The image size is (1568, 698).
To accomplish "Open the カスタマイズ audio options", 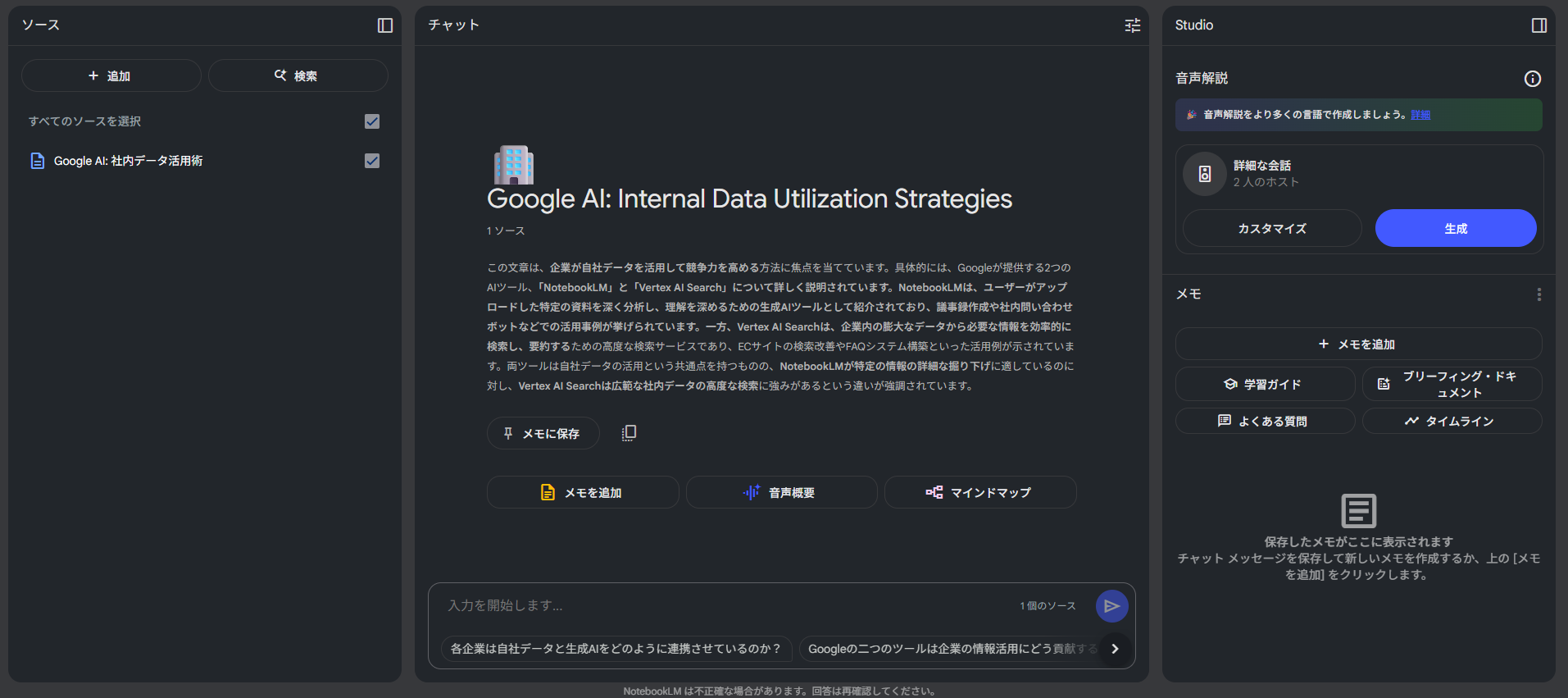I will click(1272, 228).
